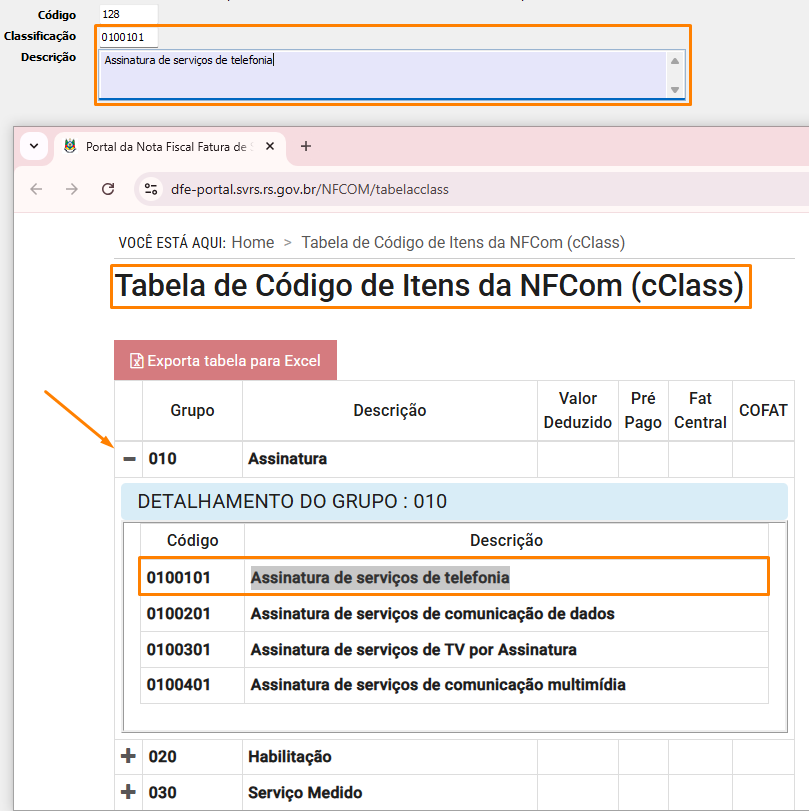
Task: Collapse group 010 Assinatura details
Action: pos(128,458)
